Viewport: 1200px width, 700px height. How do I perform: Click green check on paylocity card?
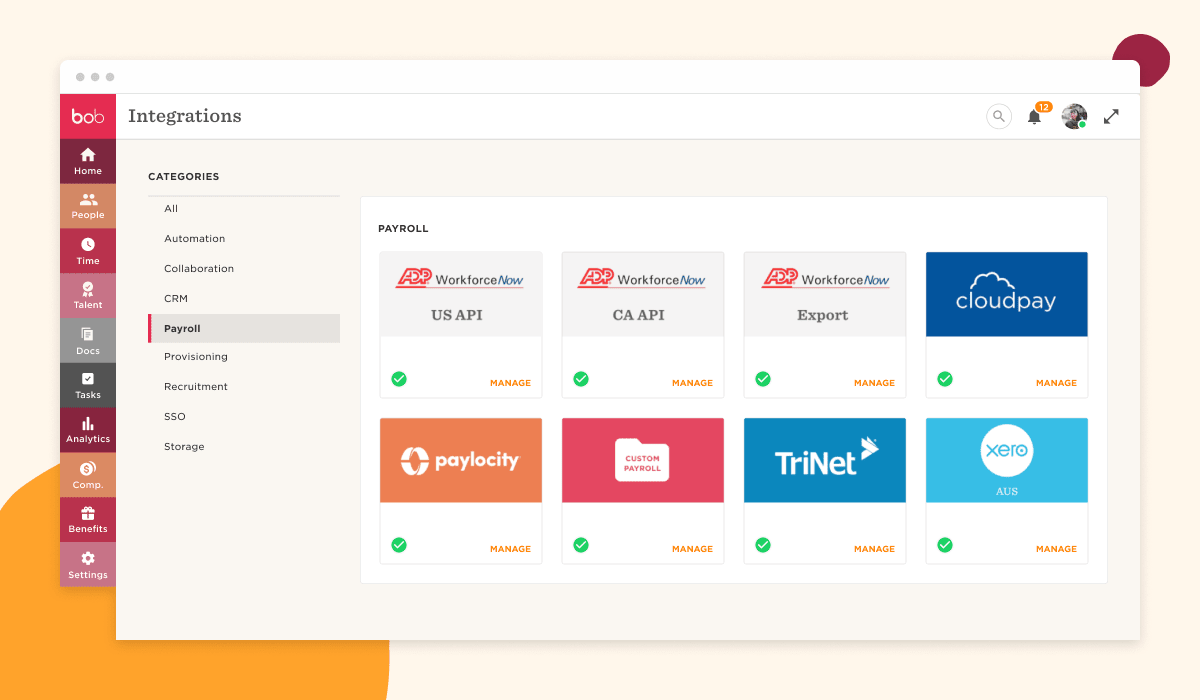point(399,545)
